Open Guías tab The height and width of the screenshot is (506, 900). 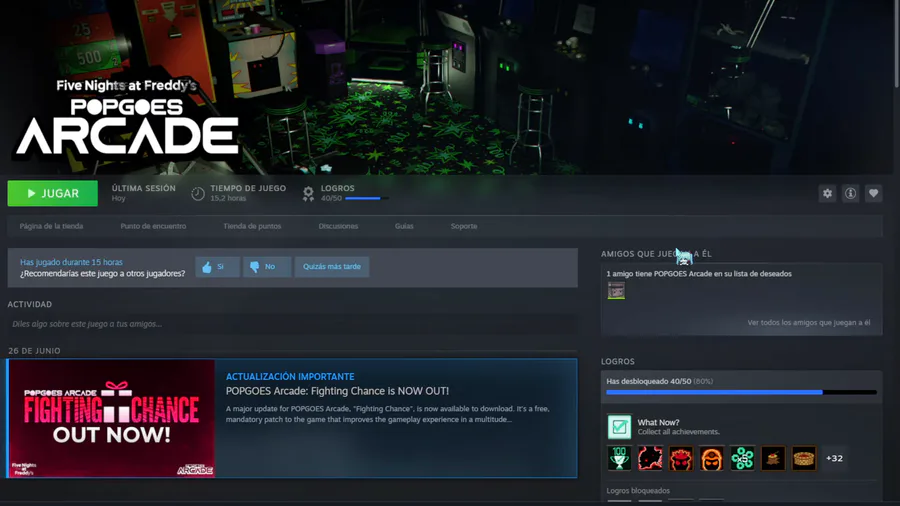pyautogui.click(x=404, y=226)
